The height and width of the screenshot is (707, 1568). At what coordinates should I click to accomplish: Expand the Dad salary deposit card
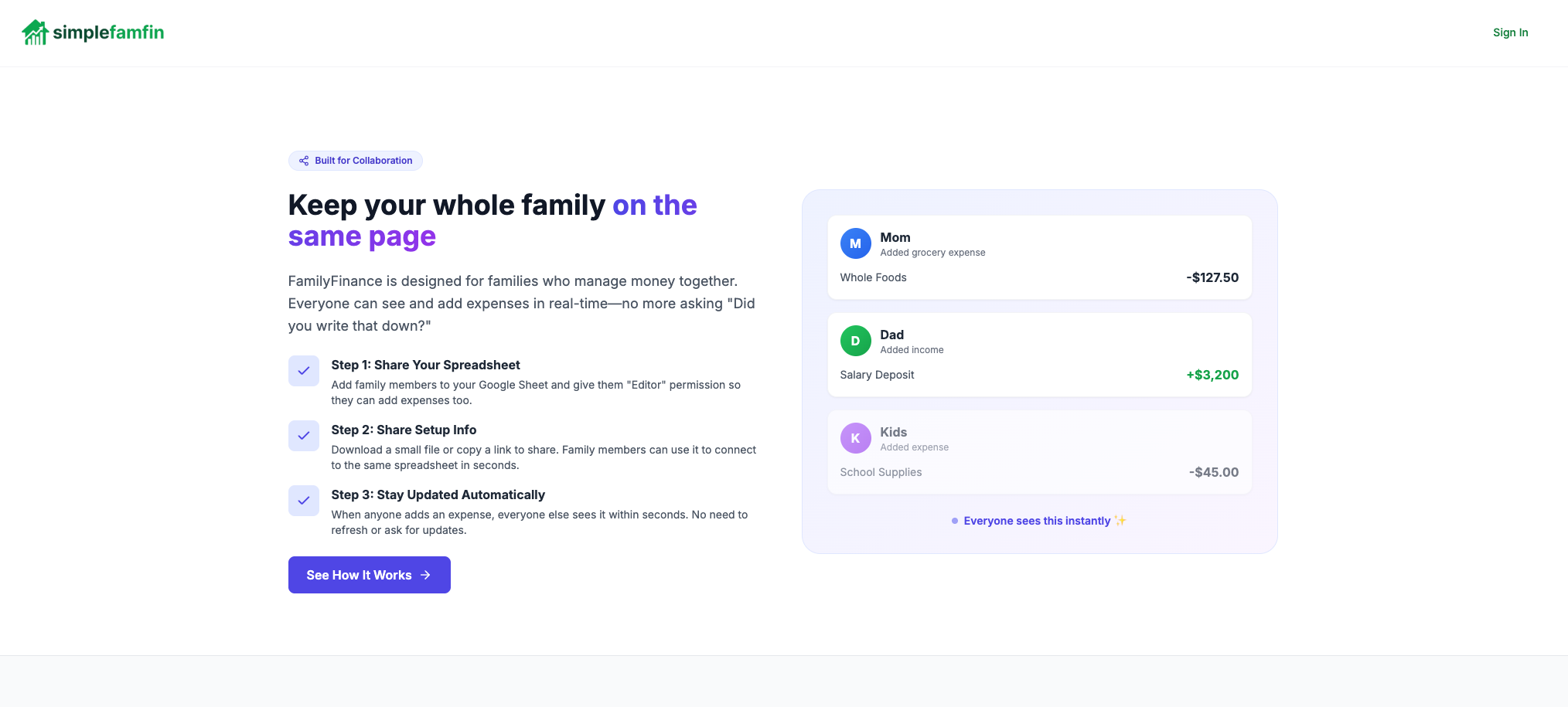click(1039, 354)
